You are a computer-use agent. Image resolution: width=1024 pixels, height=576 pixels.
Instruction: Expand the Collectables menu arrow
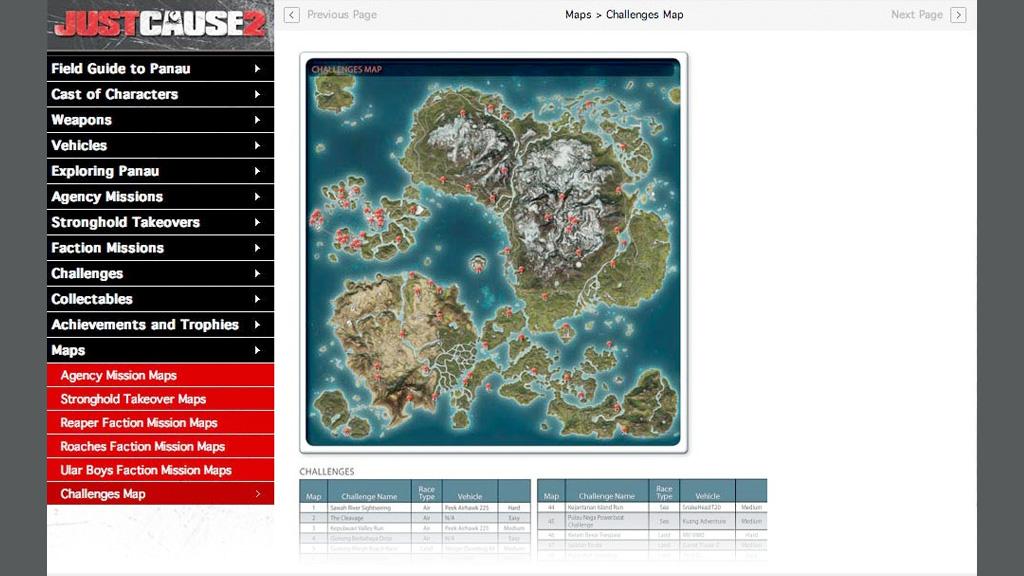(x=257, y=299)
